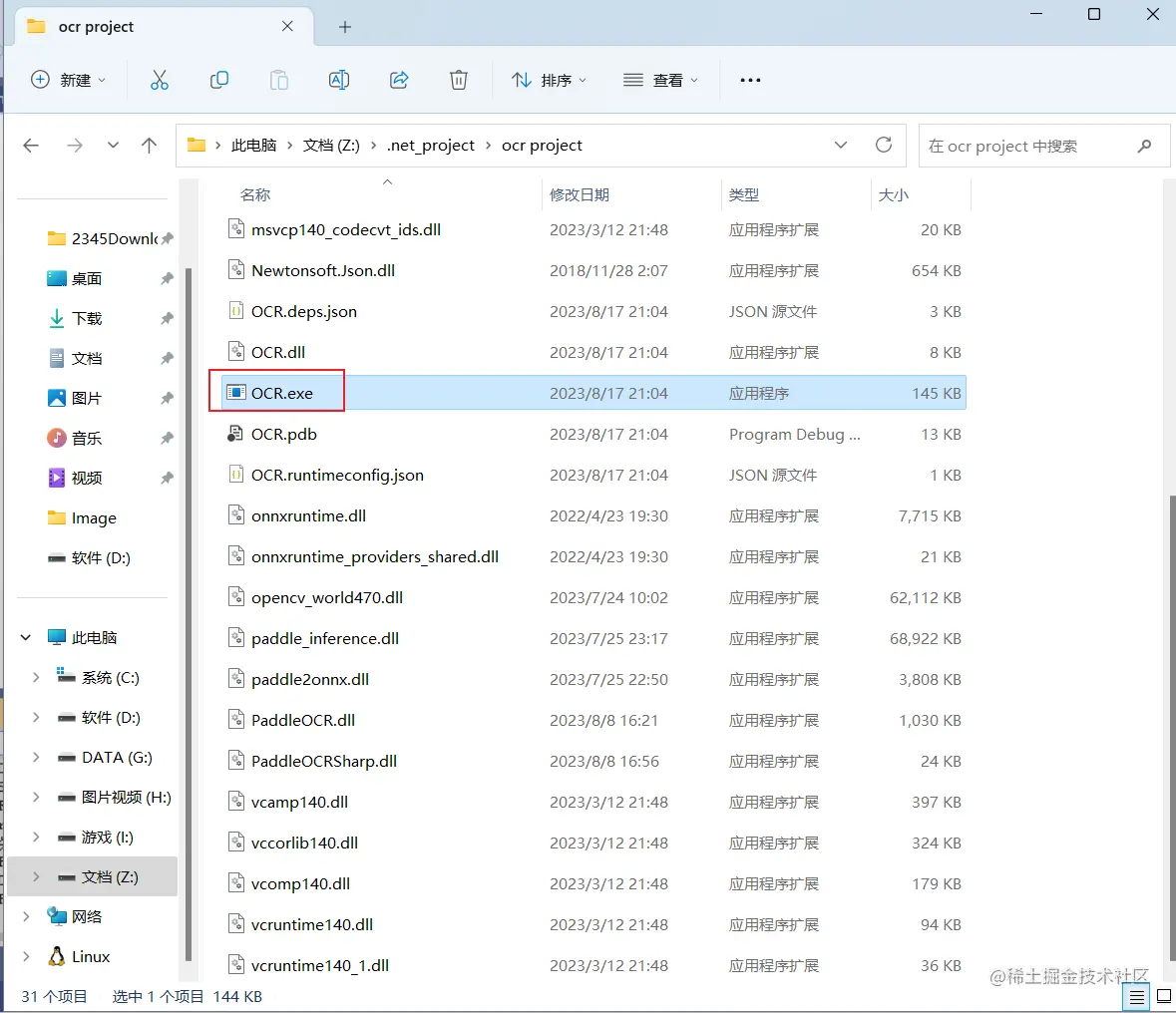Click the Cut scissors icon

click(x=159, y=80)
